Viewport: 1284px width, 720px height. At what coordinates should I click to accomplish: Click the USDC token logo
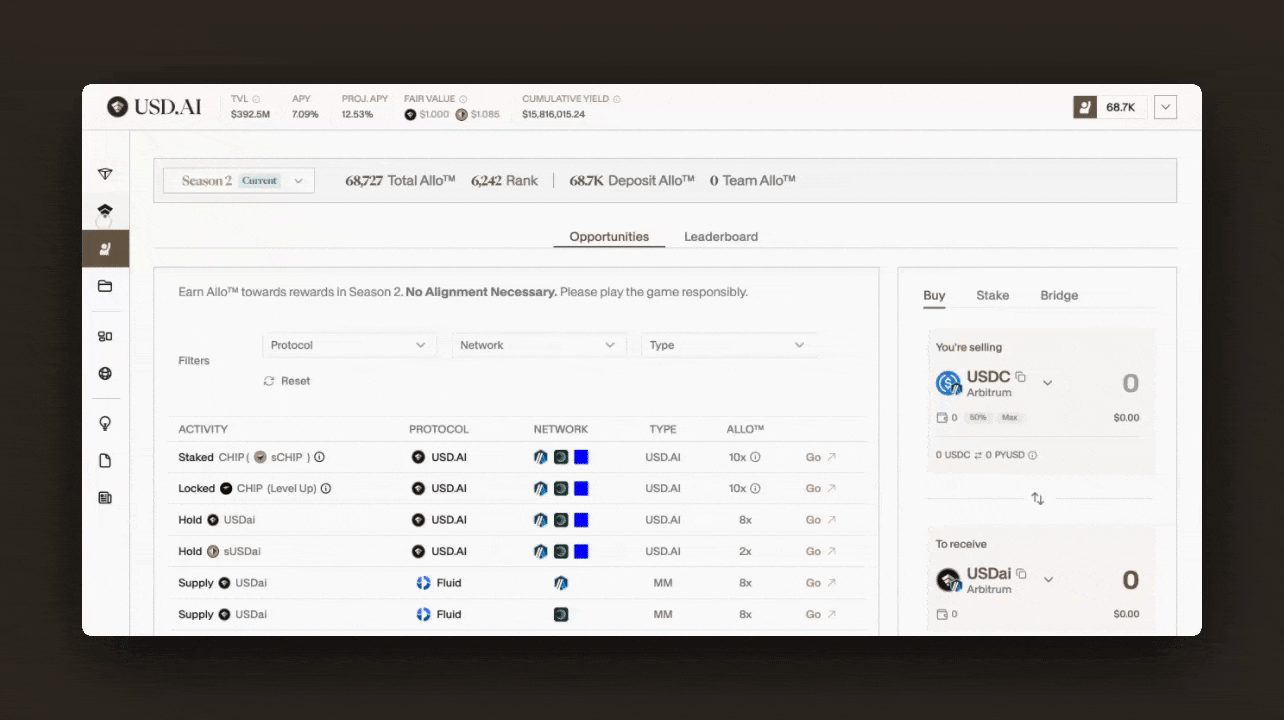948,383
